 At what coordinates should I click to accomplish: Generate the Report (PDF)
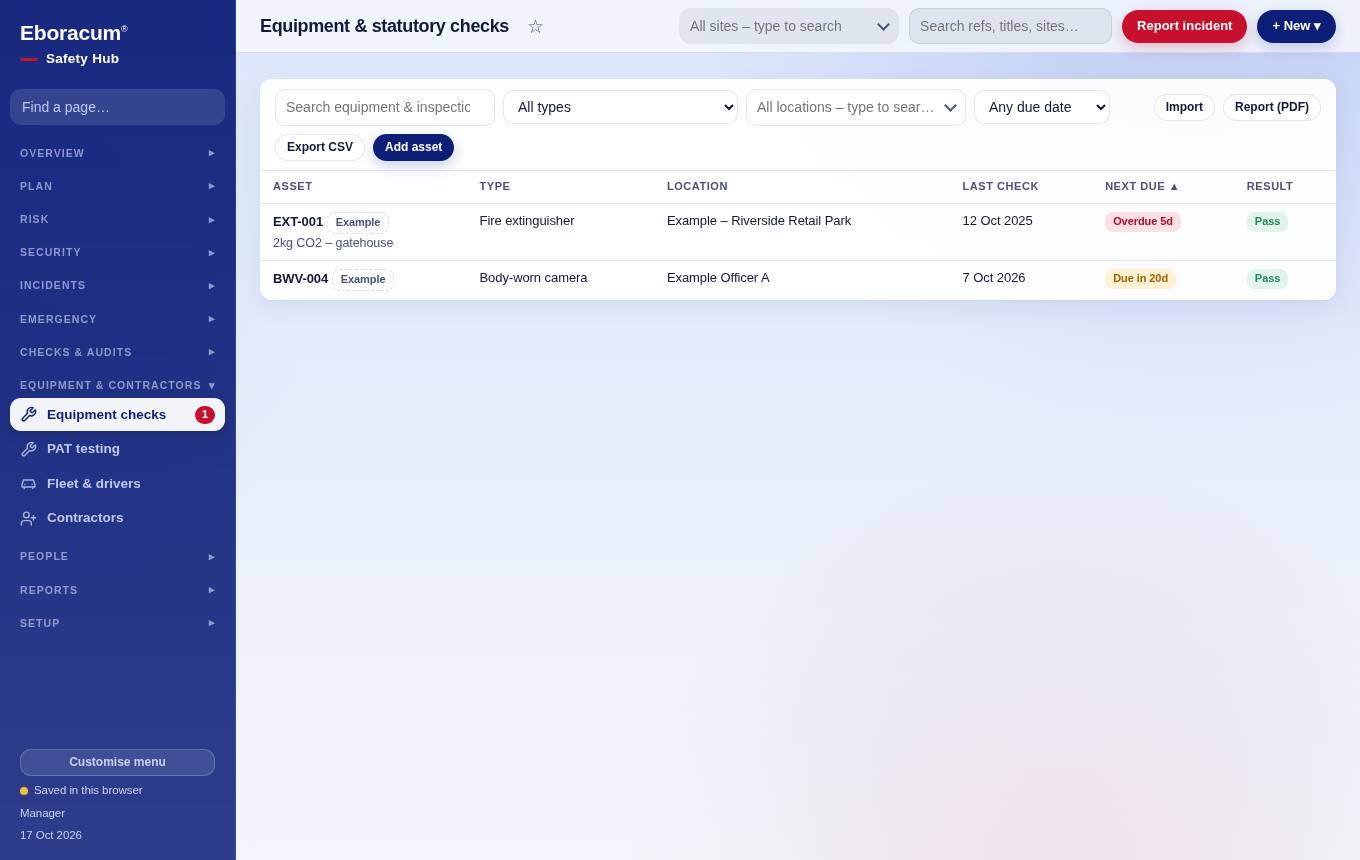point(1272,107)
